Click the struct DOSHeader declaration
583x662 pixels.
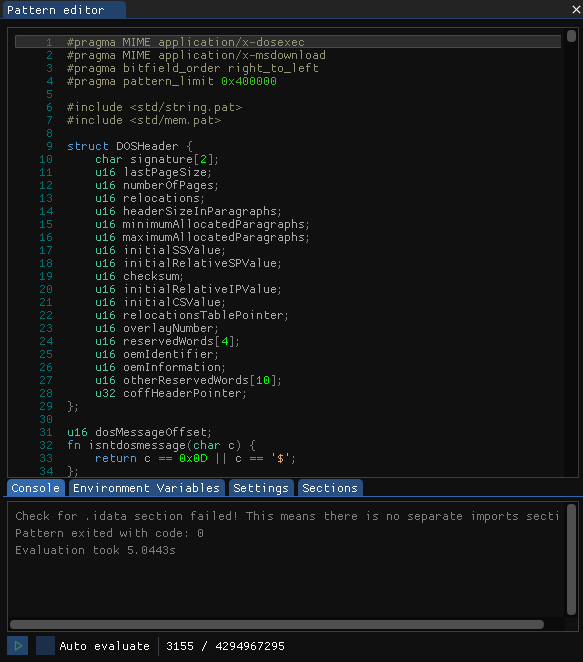[x=130, y=146]
